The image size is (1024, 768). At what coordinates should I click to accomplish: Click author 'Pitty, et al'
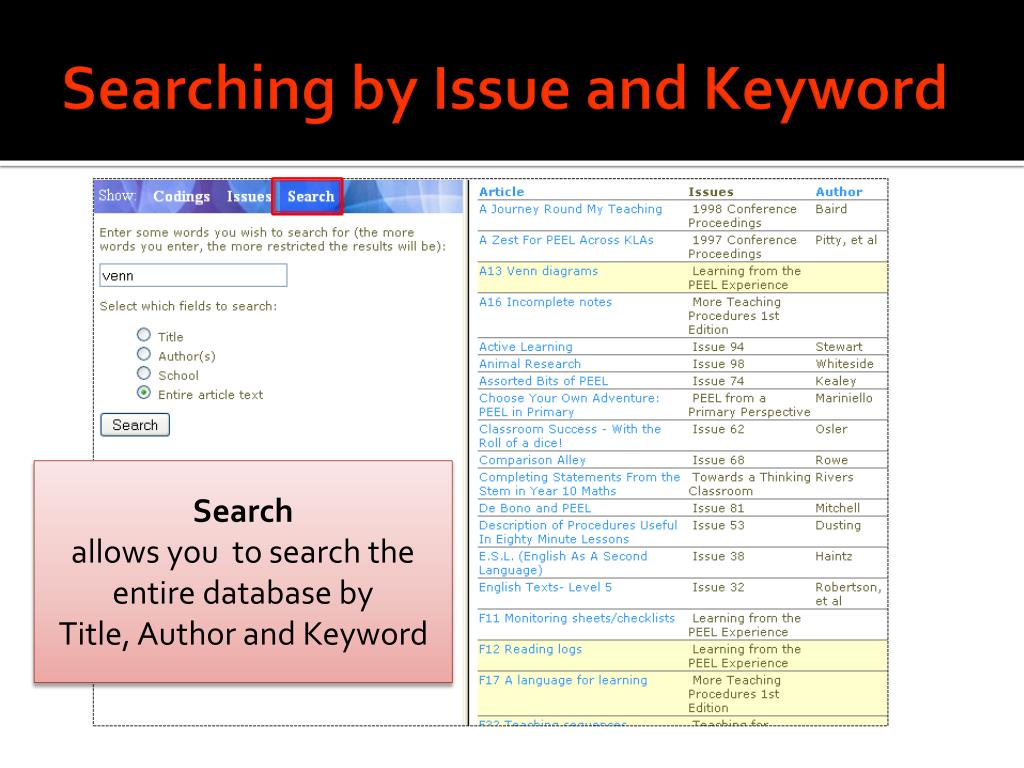pyautogui.click(x=846, y=240)
